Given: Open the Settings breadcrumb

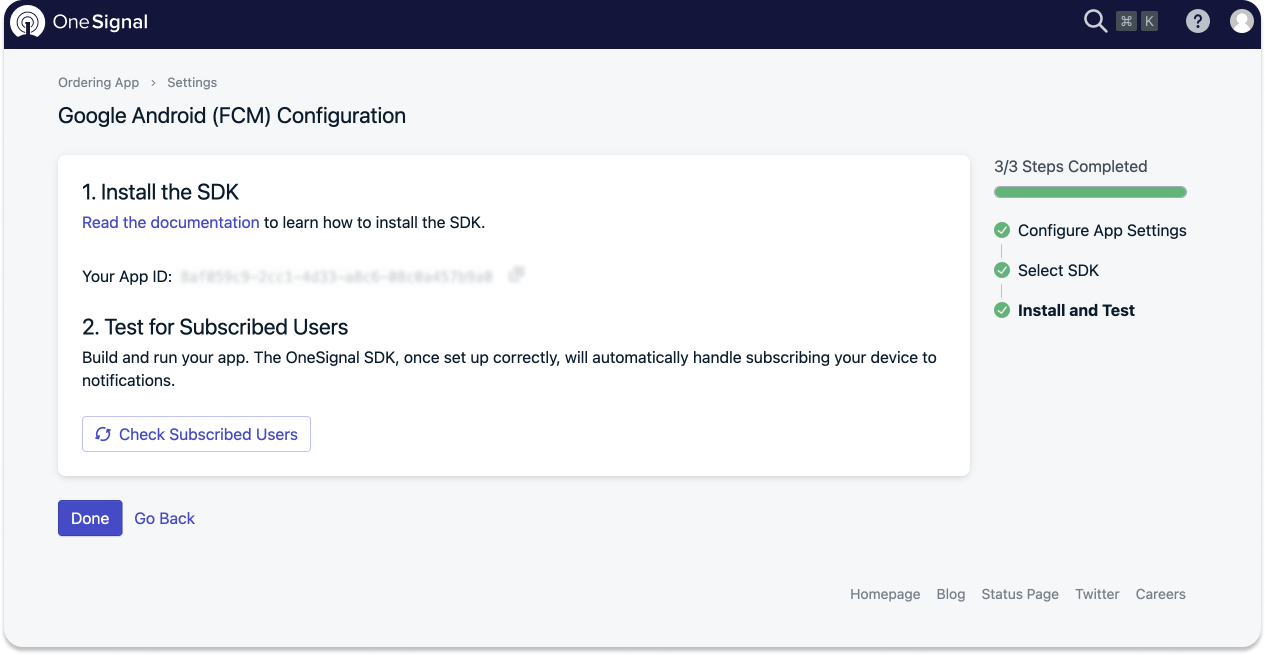Looking at the screenshot, I should pos(192,82).
